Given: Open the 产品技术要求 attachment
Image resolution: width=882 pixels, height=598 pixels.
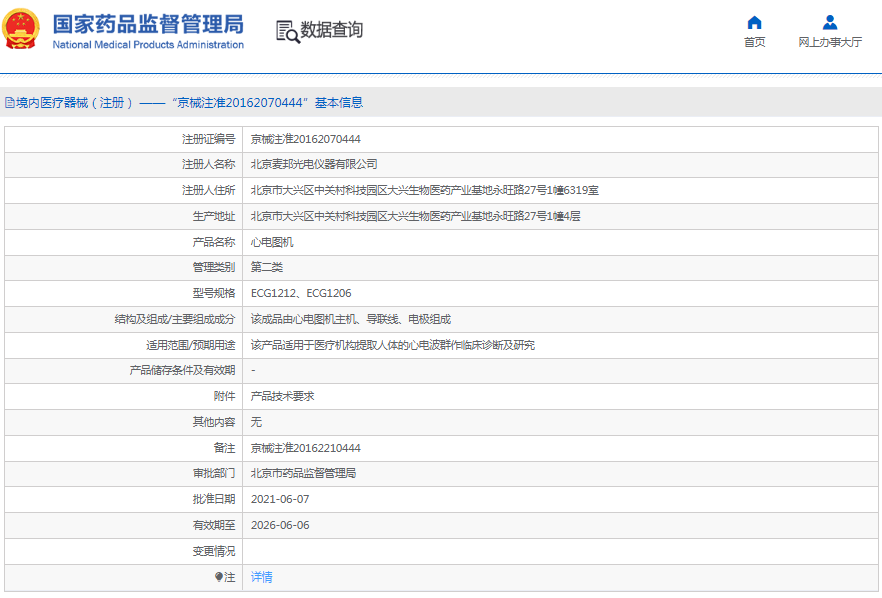Looking at the screenshot, I should click(x=282, y=396).
